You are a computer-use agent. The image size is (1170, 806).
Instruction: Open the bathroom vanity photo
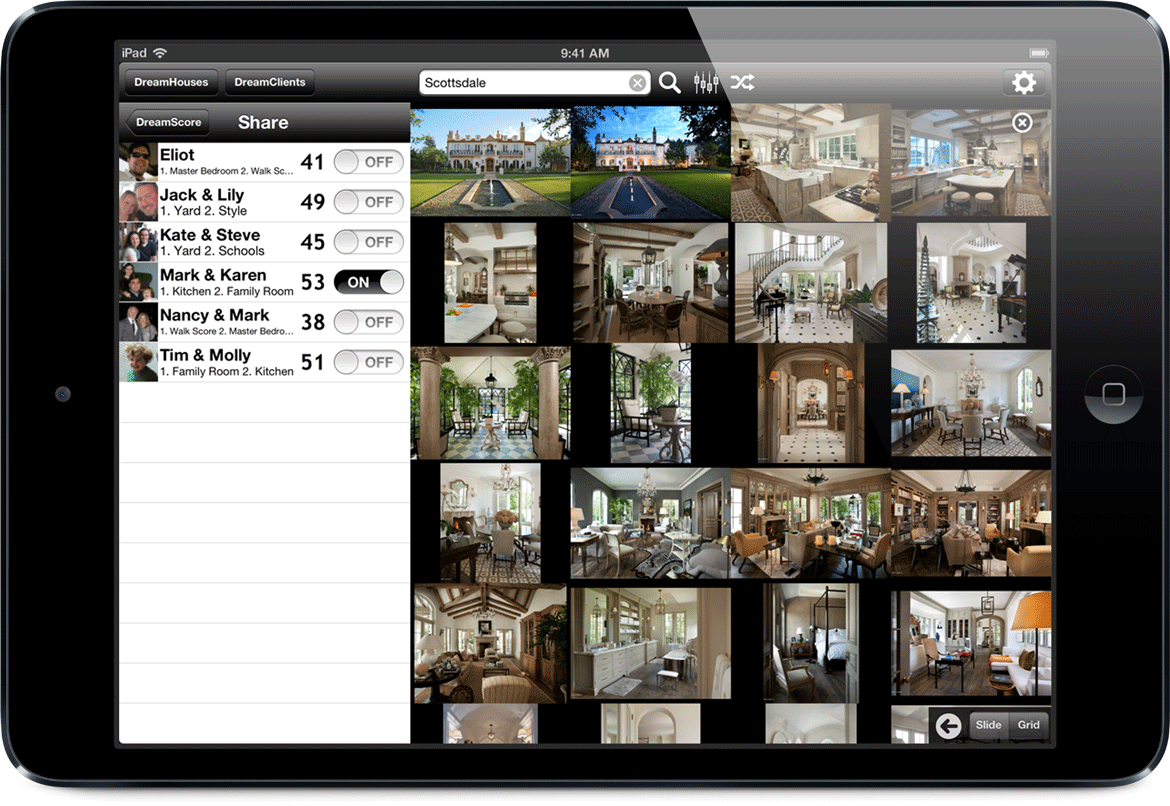651,643
